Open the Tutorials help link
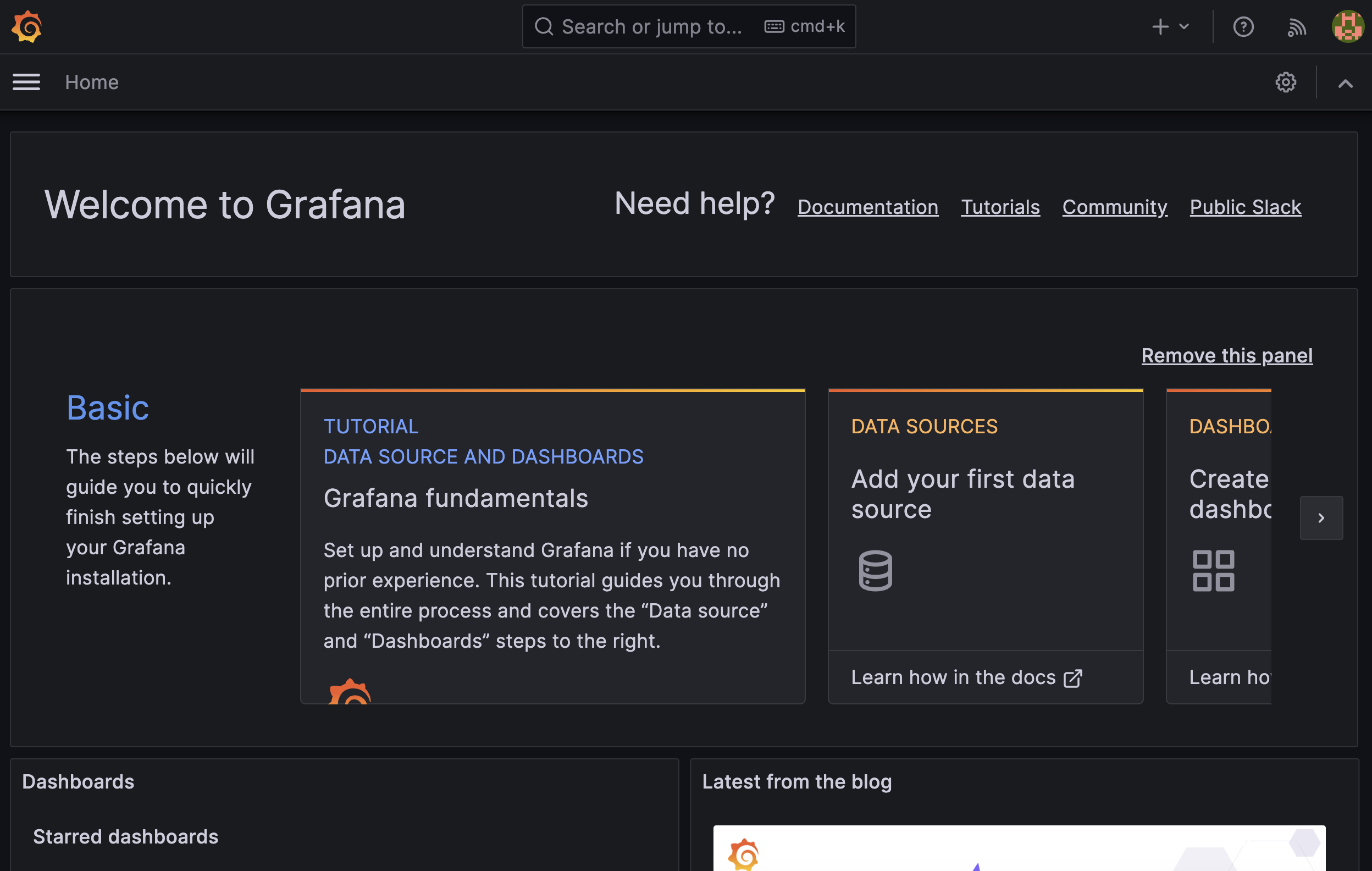 coord(1000,207)
